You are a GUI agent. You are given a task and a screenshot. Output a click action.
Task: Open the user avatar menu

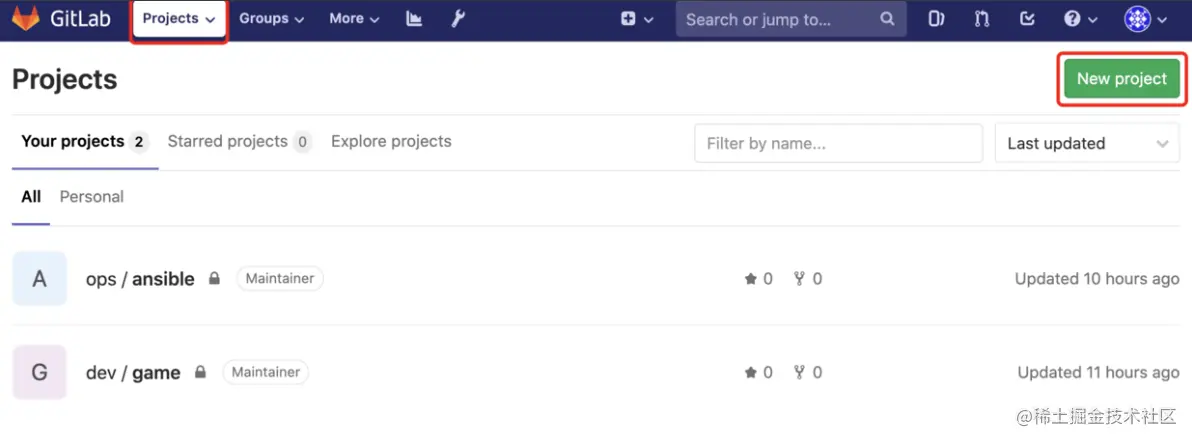(x=1145, y=19)
